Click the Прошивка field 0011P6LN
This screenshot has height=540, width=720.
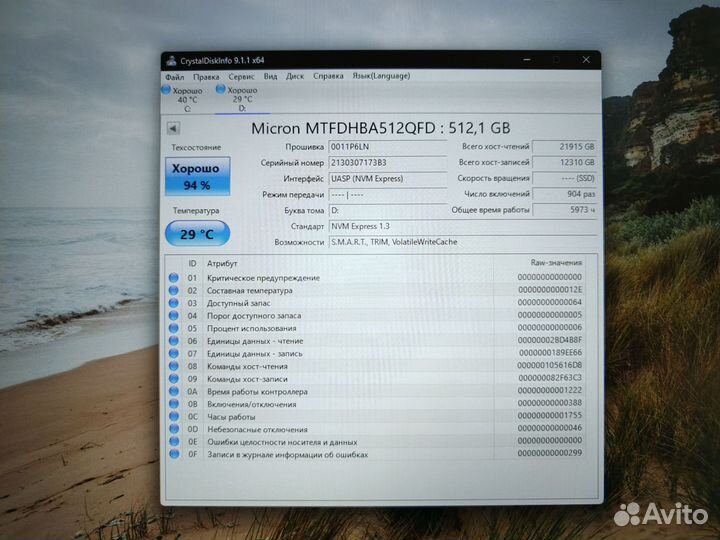388,147
